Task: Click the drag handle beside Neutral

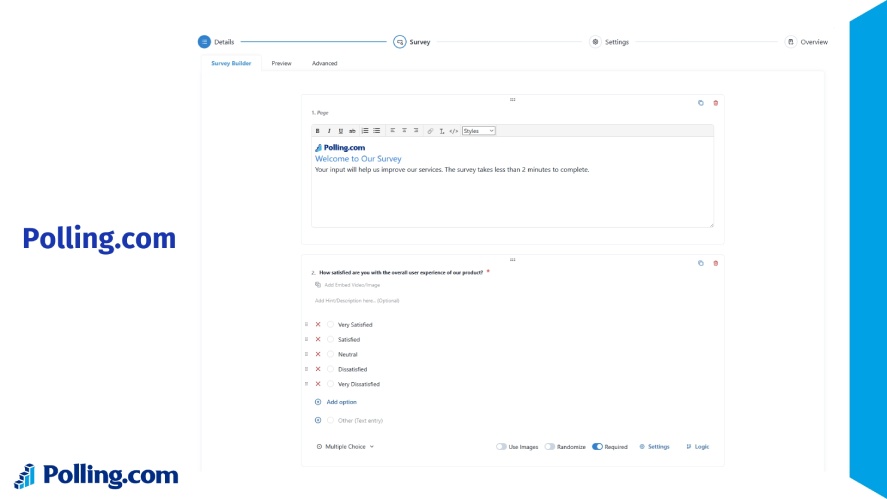Action: coord(307,354)
